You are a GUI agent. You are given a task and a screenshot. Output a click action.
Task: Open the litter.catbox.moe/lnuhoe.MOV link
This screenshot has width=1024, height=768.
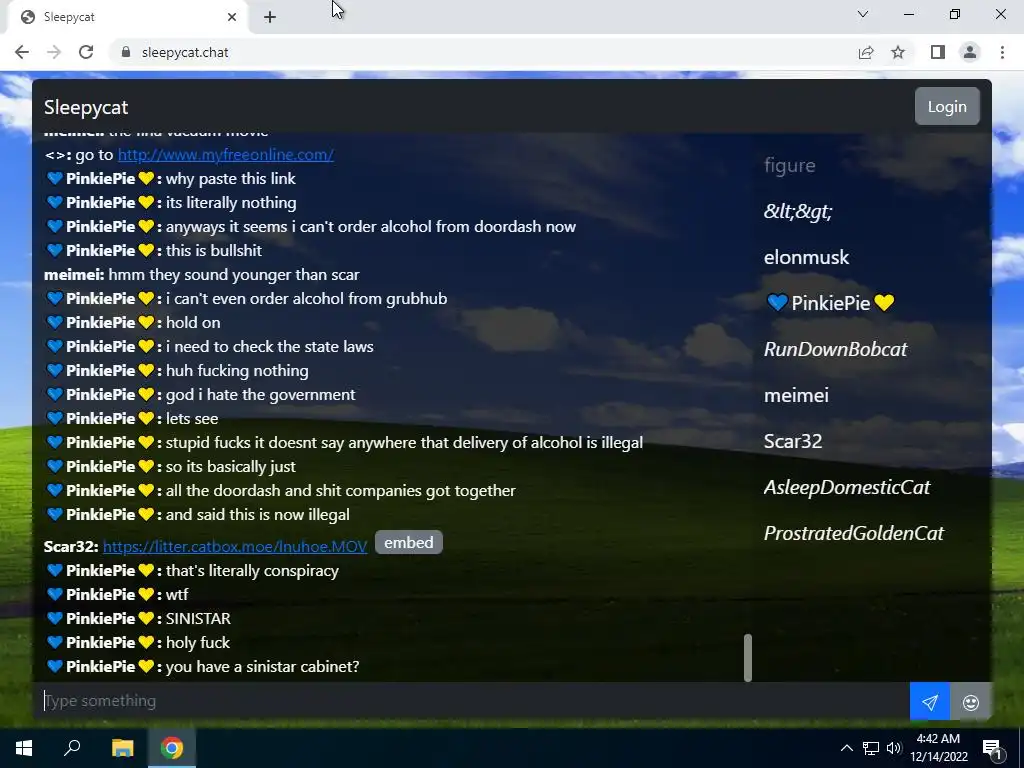coord(235,547)
